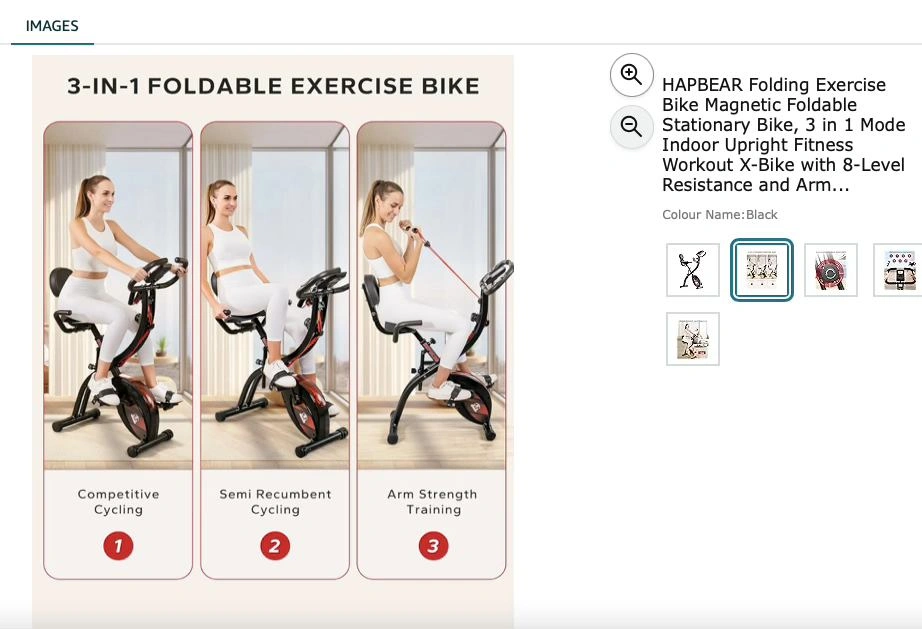Click the zoom in magnifier icon
This screenshot has height=629, width=922.
point(631,74)
